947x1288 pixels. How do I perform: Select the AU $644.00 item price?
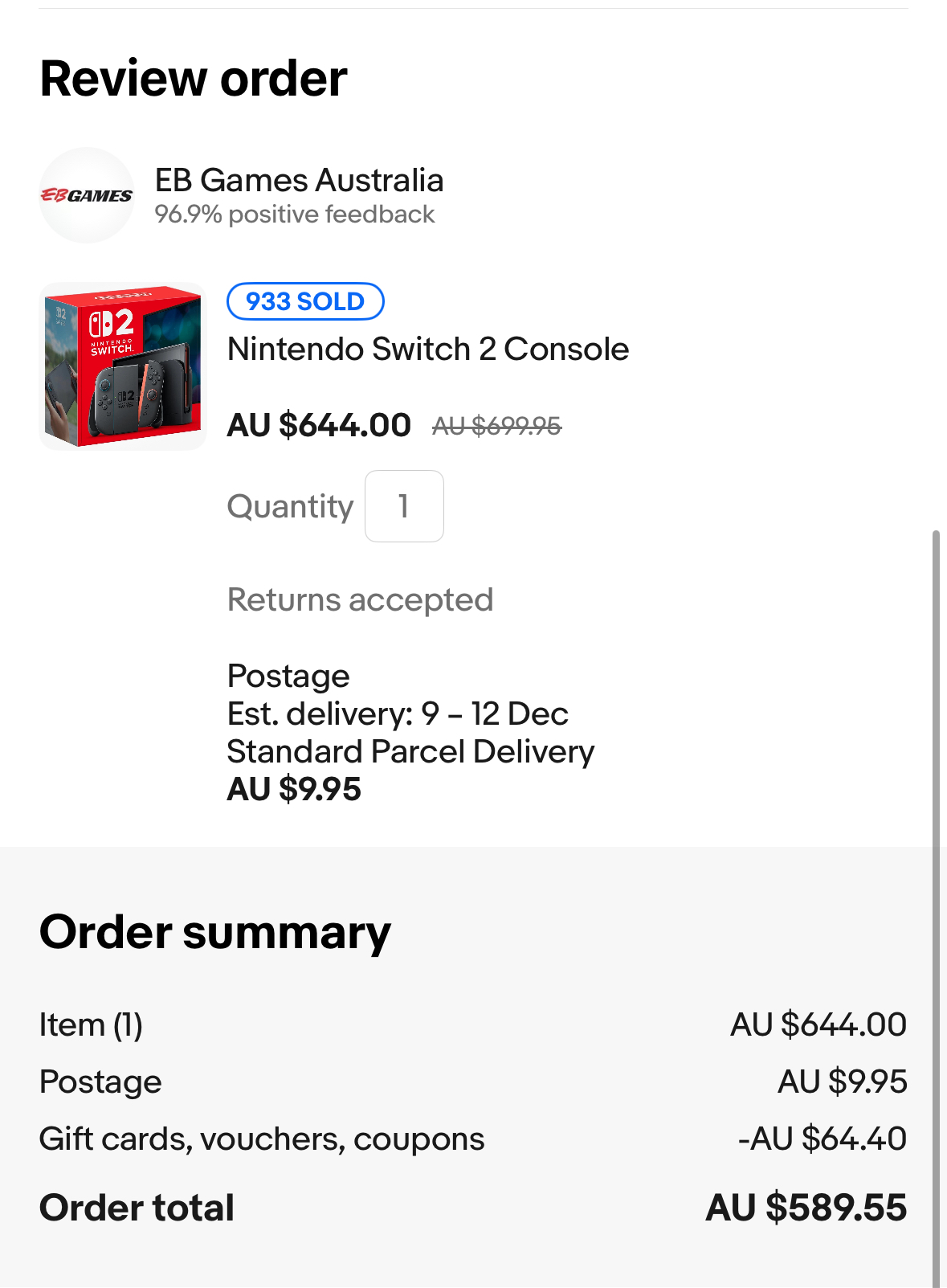319,425
